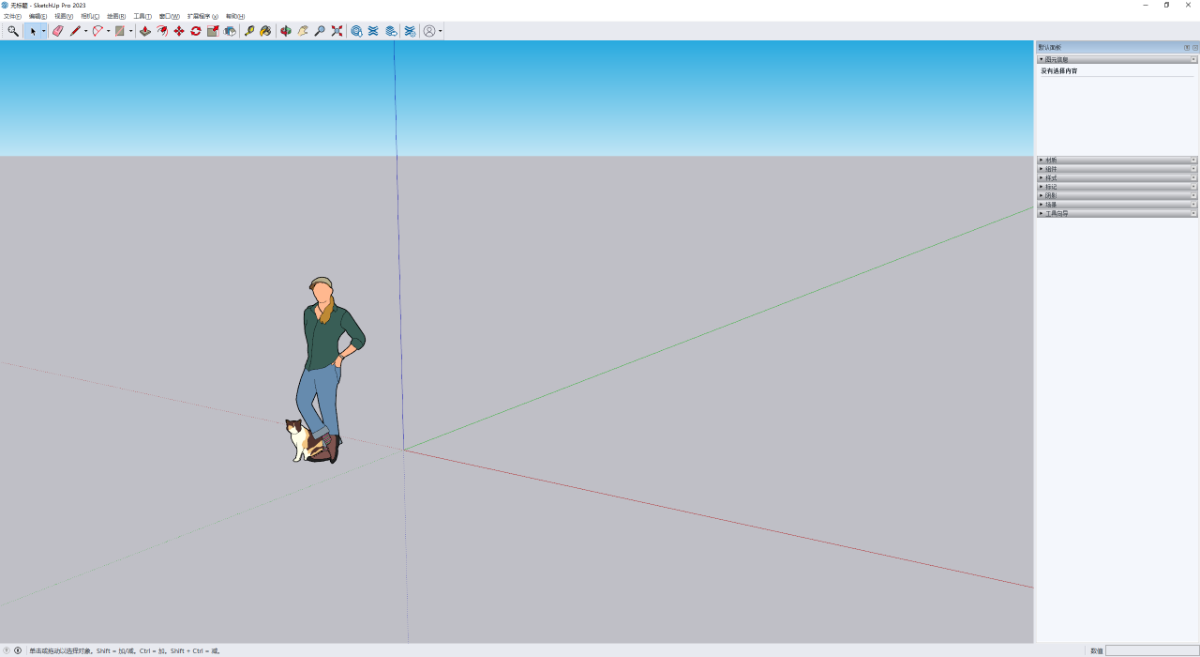Open the 文件(F) menu
The width and height of the screenshot is (1200, 657).
pos(12,17)
